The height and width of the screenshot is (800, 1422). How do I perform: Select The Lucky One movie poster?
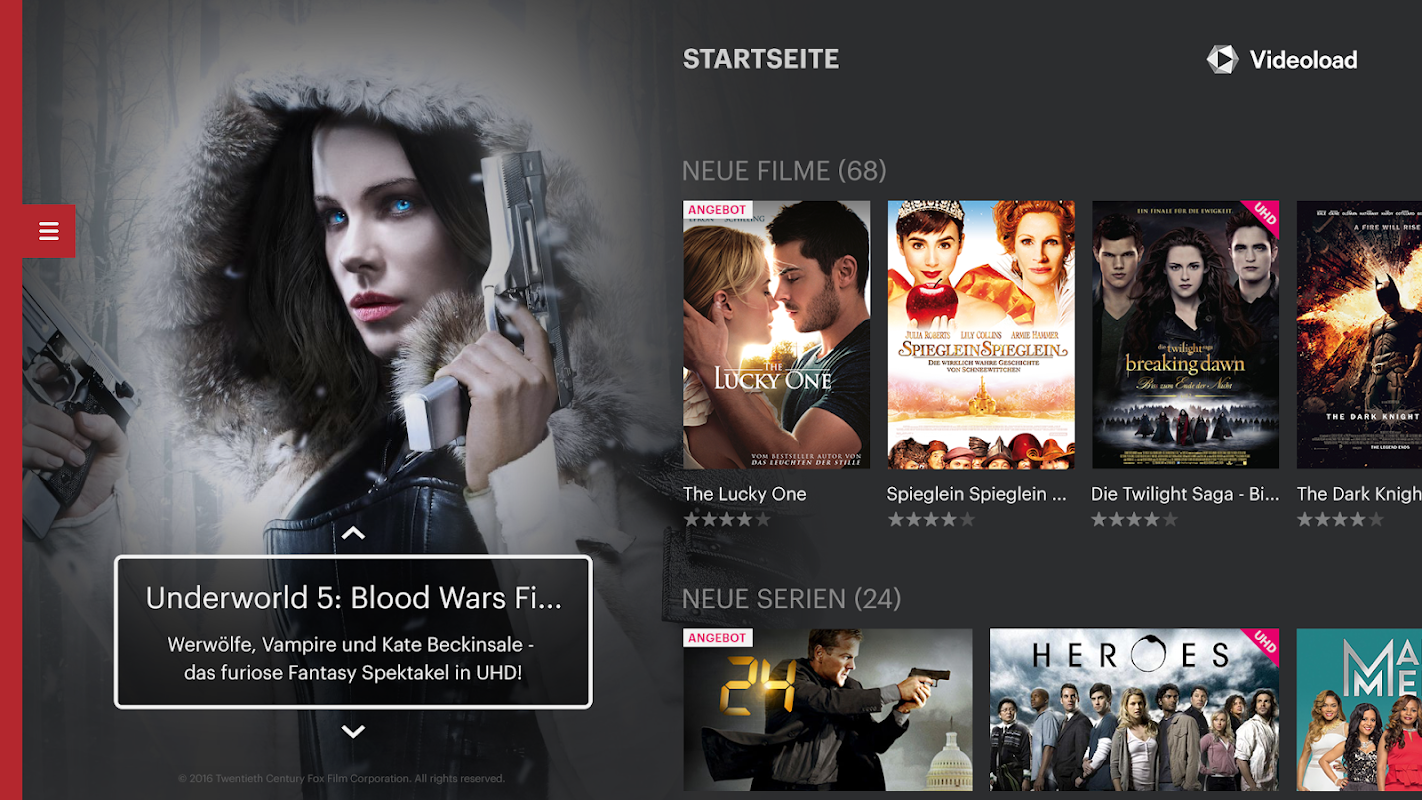pyautogui.click(x=776, y=335)
